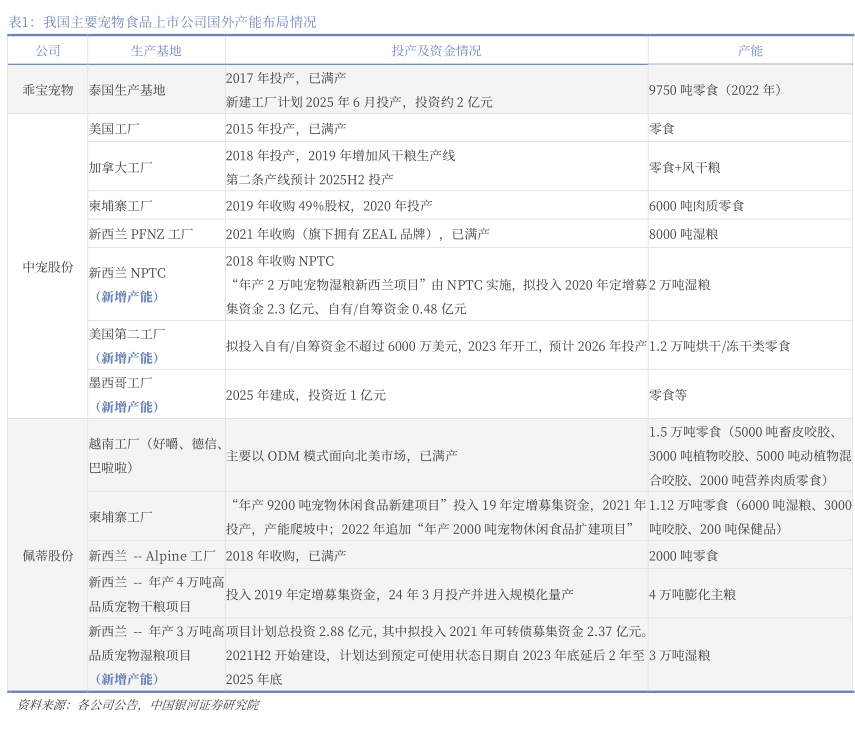Select the '生产基地' column header

pyautogui.click(x=156, y=50)
